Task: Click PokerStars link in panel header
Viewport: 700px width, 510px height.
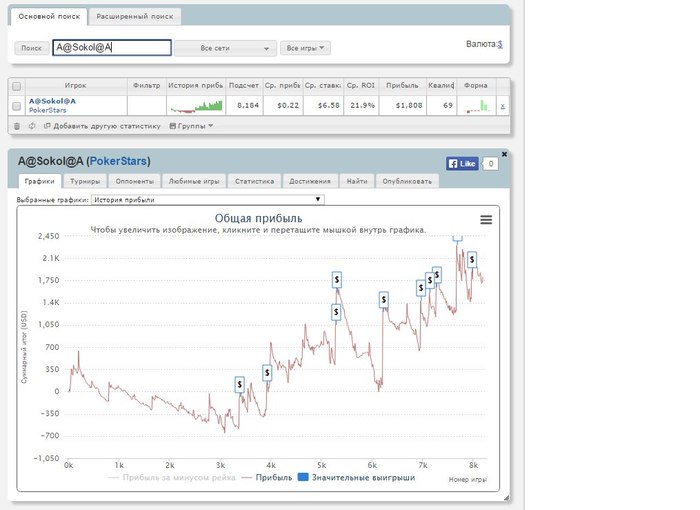Action: tap(118, 161)
